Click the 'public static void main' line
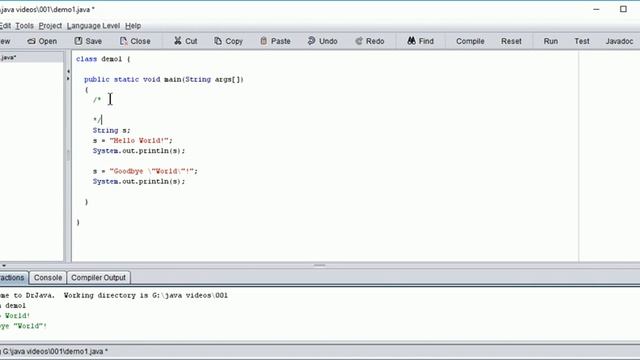 [164, 79]
